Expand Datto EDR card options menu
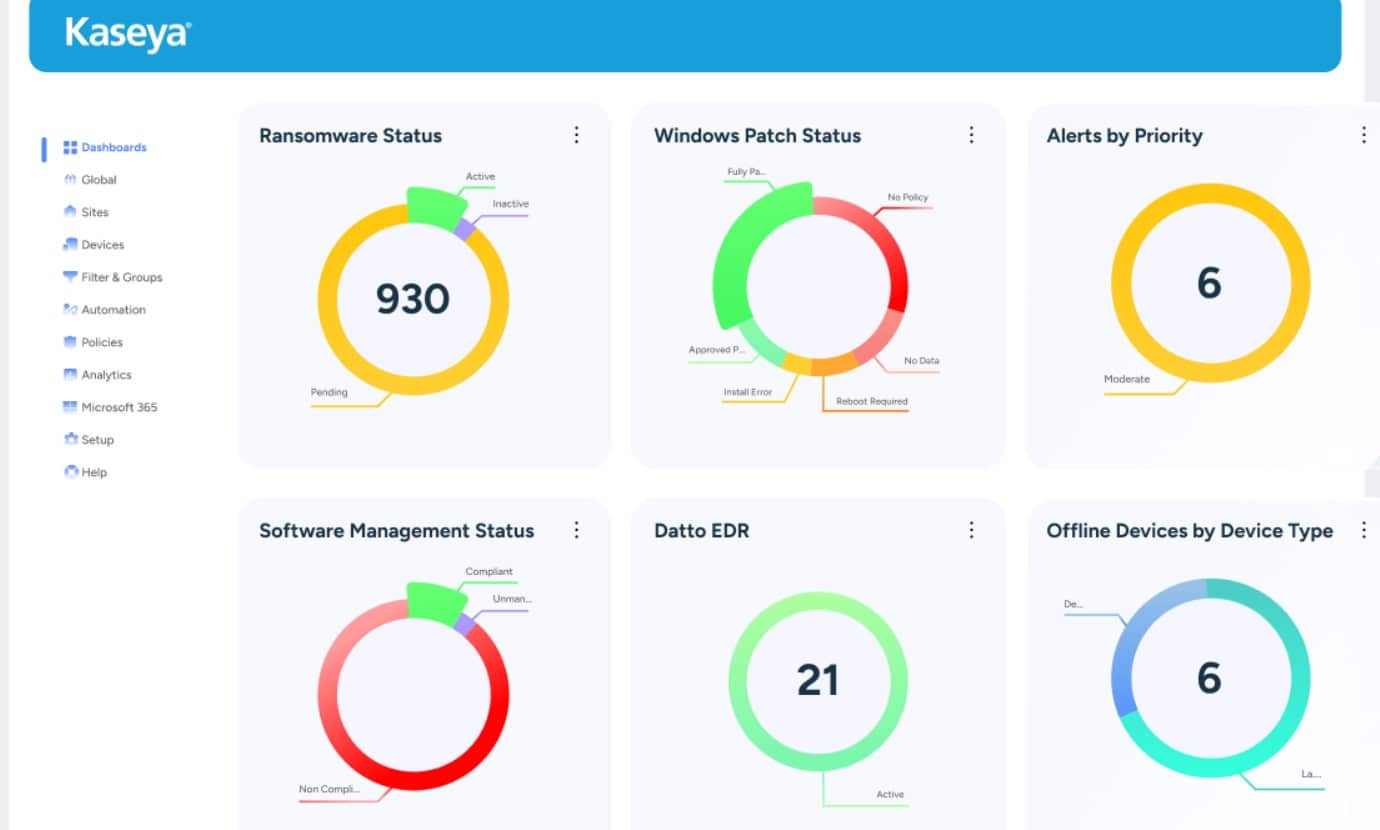Screen dimensions: 1380x830 (971, 530)
